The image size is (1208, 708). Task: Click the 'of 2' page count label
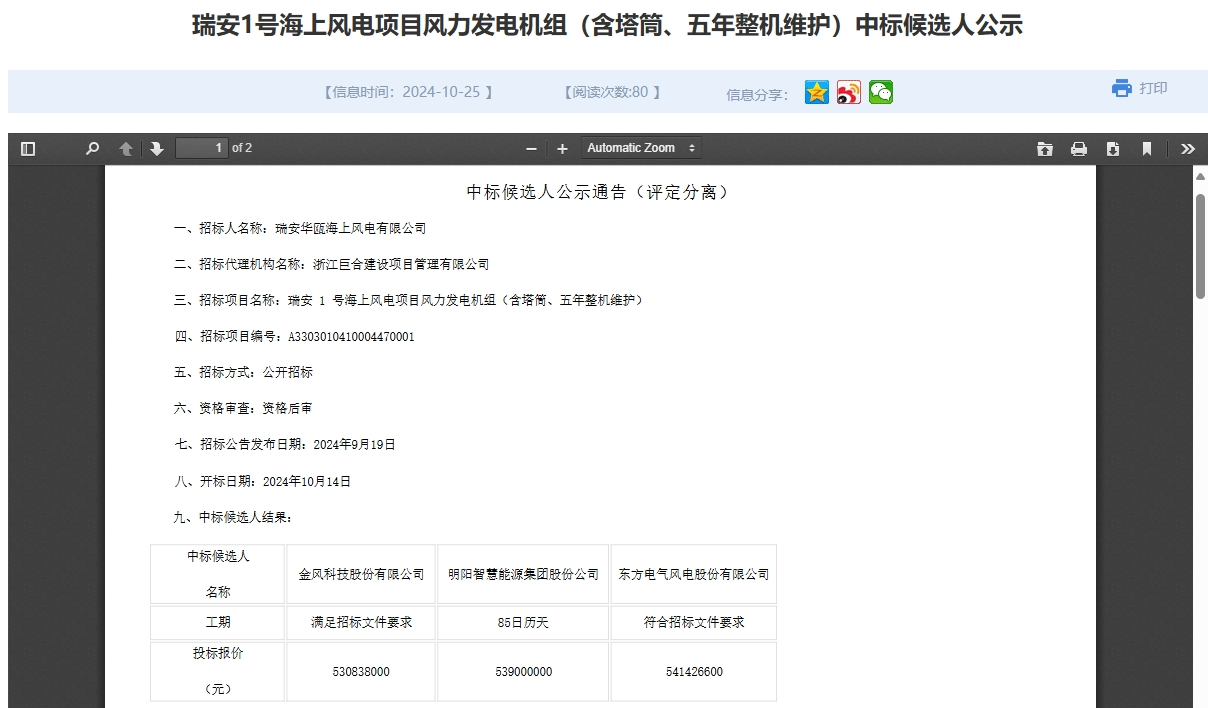click(x=242, y=148)
